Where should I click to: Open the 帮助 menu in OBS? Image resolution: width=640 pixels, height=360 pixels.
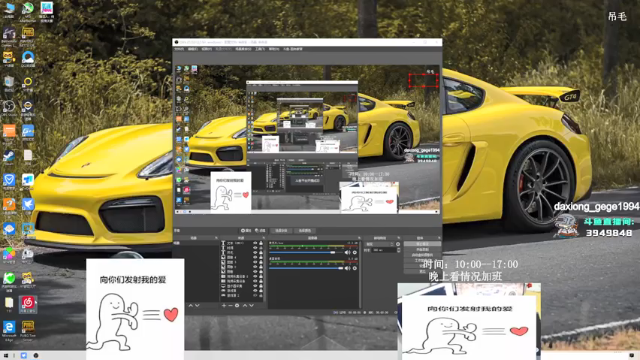(273, 49)
